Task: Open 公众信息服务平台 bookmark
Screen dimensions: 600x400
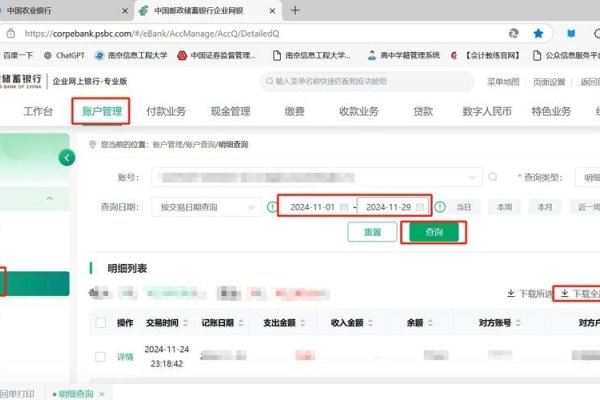Action: [x=566, y=56]
